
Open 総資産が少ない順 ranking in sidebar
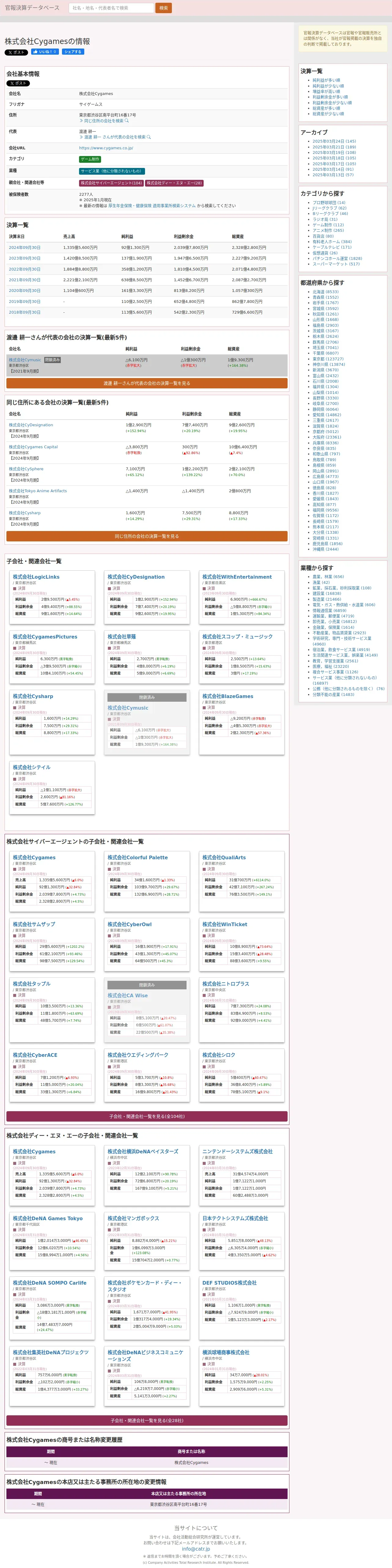[x=328, y=114]
